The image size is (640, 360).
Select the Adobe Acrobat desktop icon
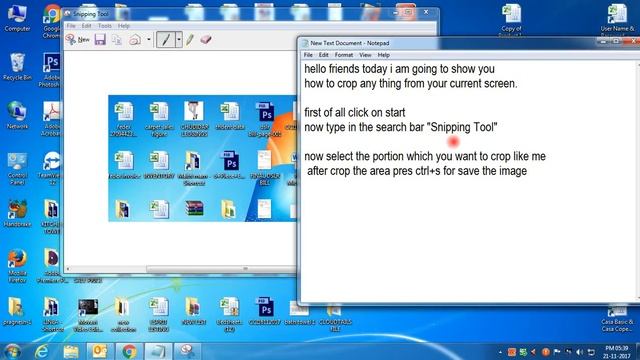point(52,119)
